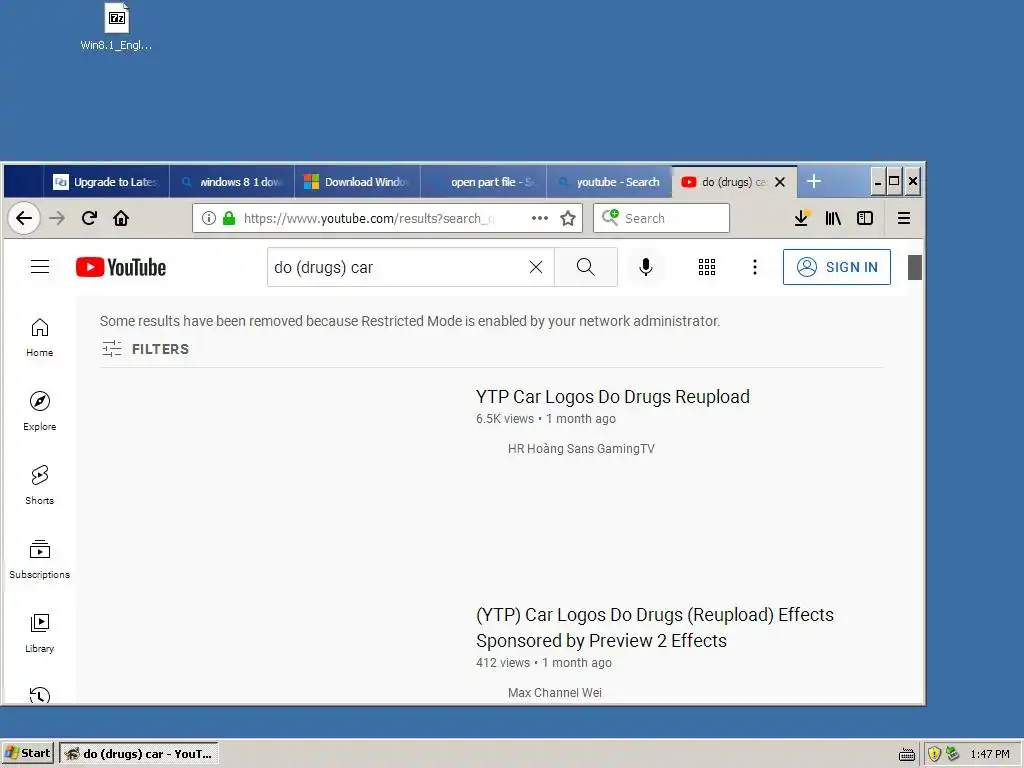Click the YouTube magnifier search button
Screen dimensions: 1024x768
586,267
